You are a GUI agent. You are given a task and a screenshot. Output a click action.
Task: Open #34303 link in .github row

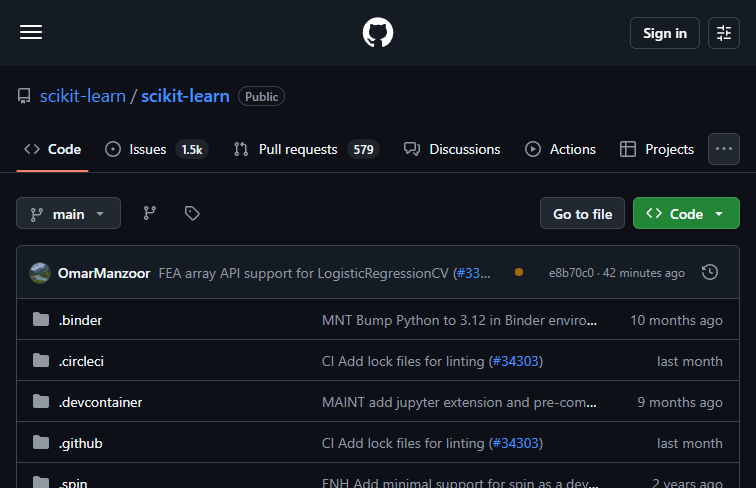tap(515, 443)
